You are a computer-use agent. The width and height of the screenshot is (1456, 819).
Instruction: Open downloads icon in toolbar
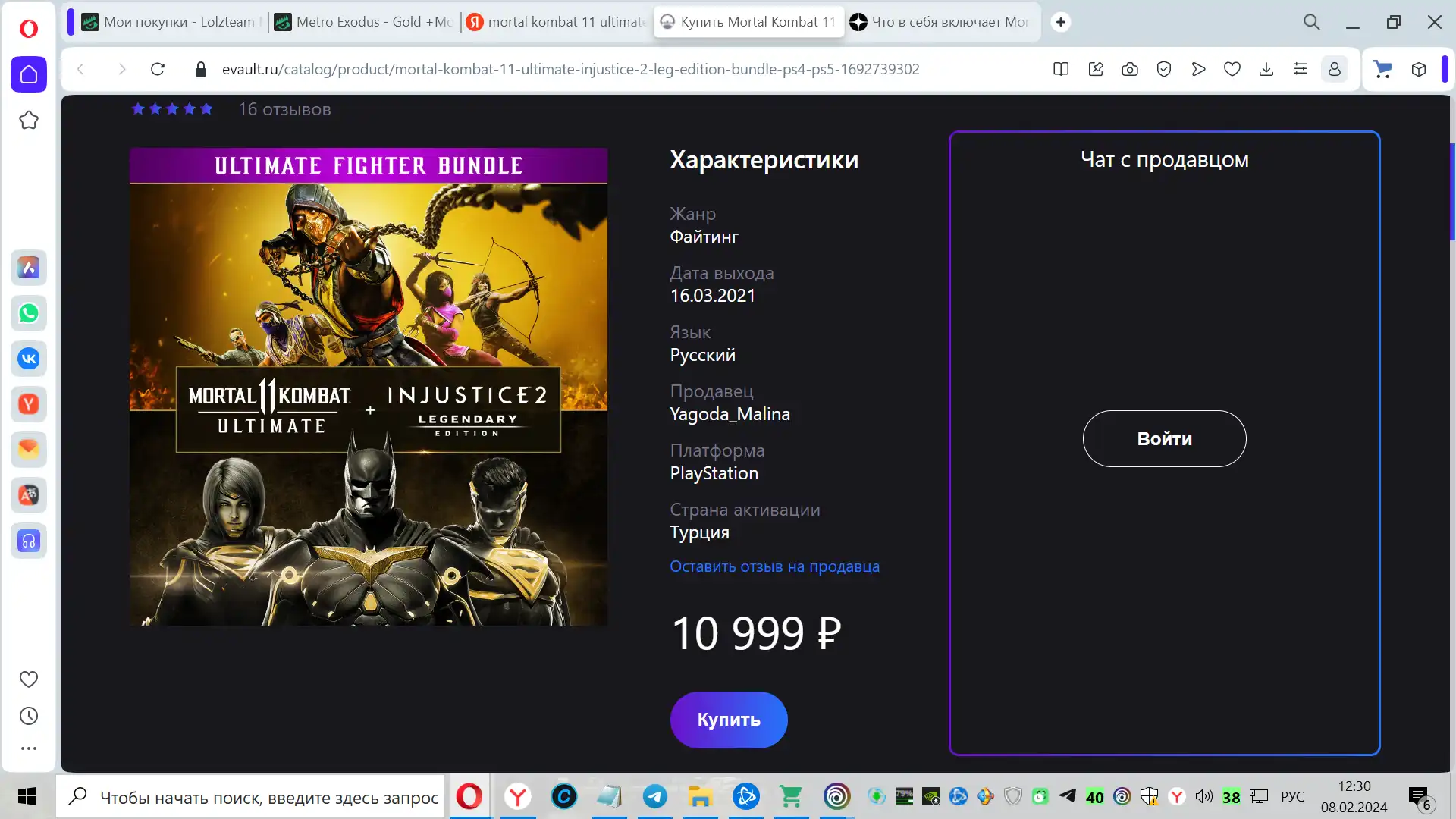coord(1266,69)
